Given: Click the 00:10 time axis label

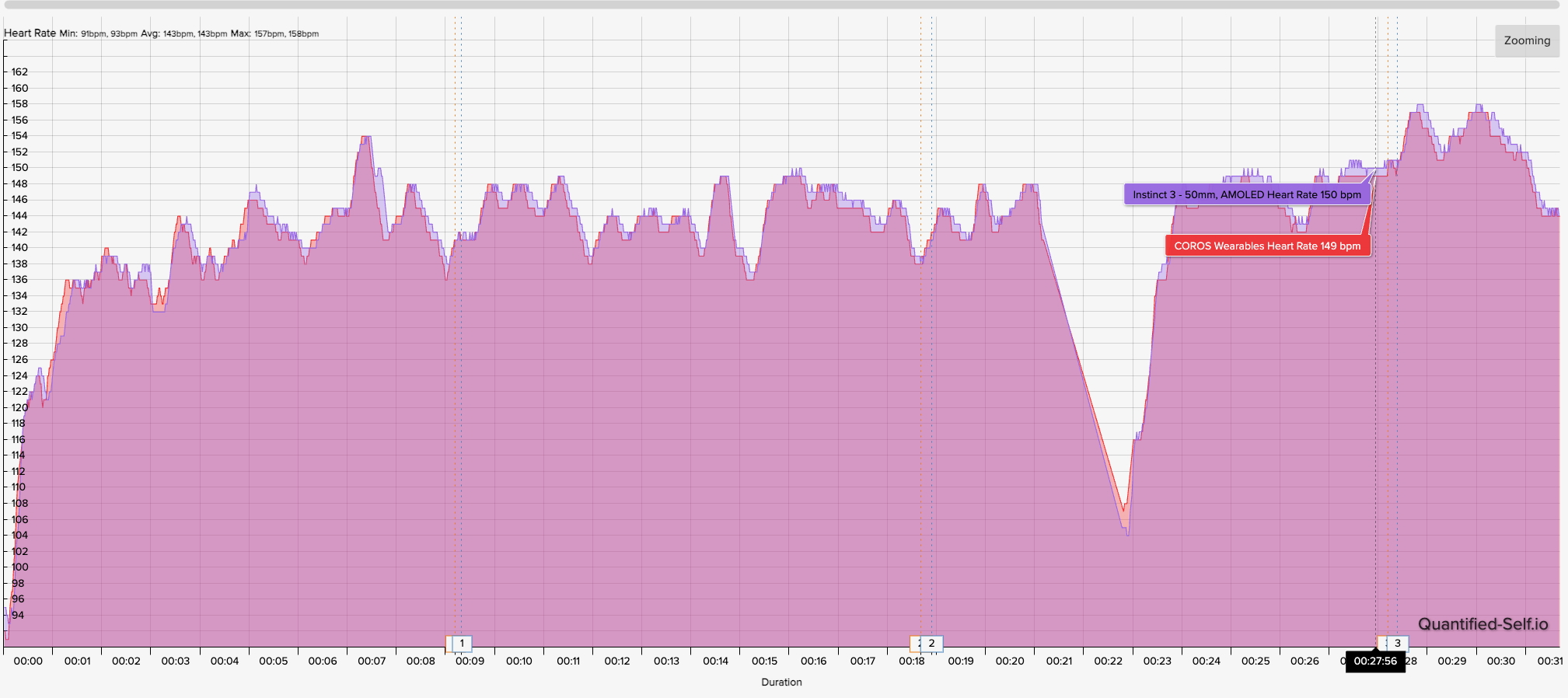Looking at the screenshot, I should click(x=519, y=661).
